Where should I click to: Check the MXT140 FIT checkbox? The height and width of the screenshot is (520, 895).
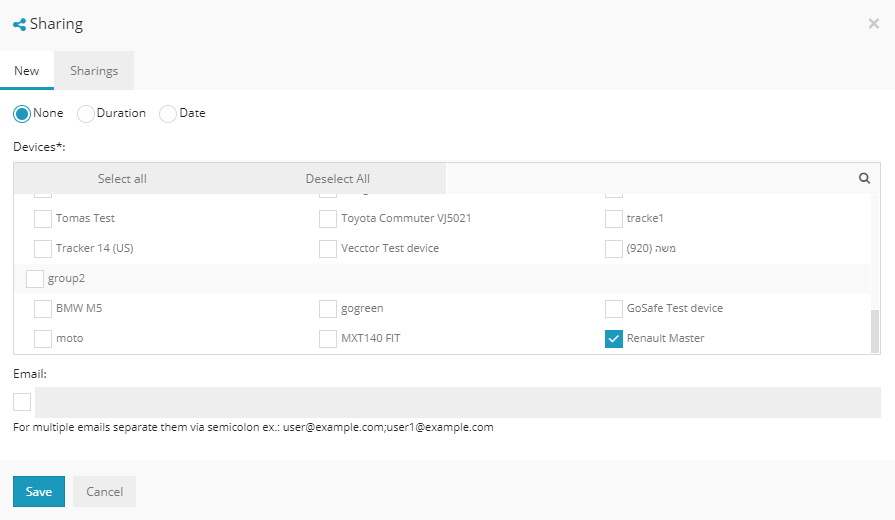click(328, 339)
